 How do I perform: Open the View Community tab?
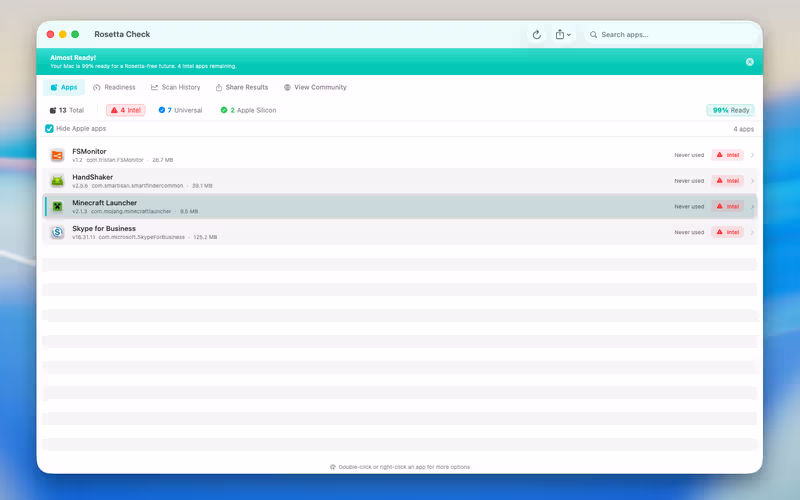[x=315, y=87]
